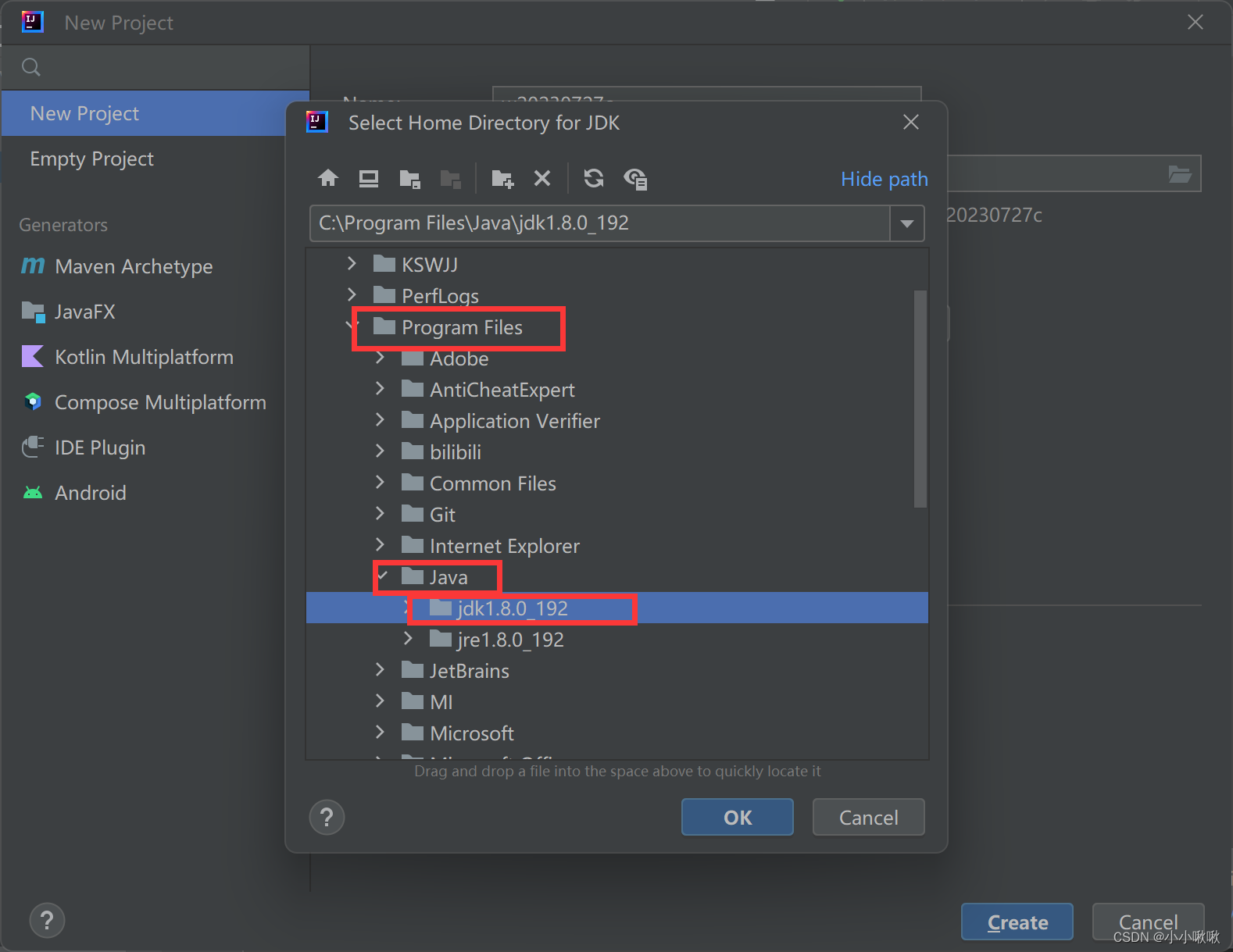
Task: Go to home directory in file chooser
Action: coord(328,178)
